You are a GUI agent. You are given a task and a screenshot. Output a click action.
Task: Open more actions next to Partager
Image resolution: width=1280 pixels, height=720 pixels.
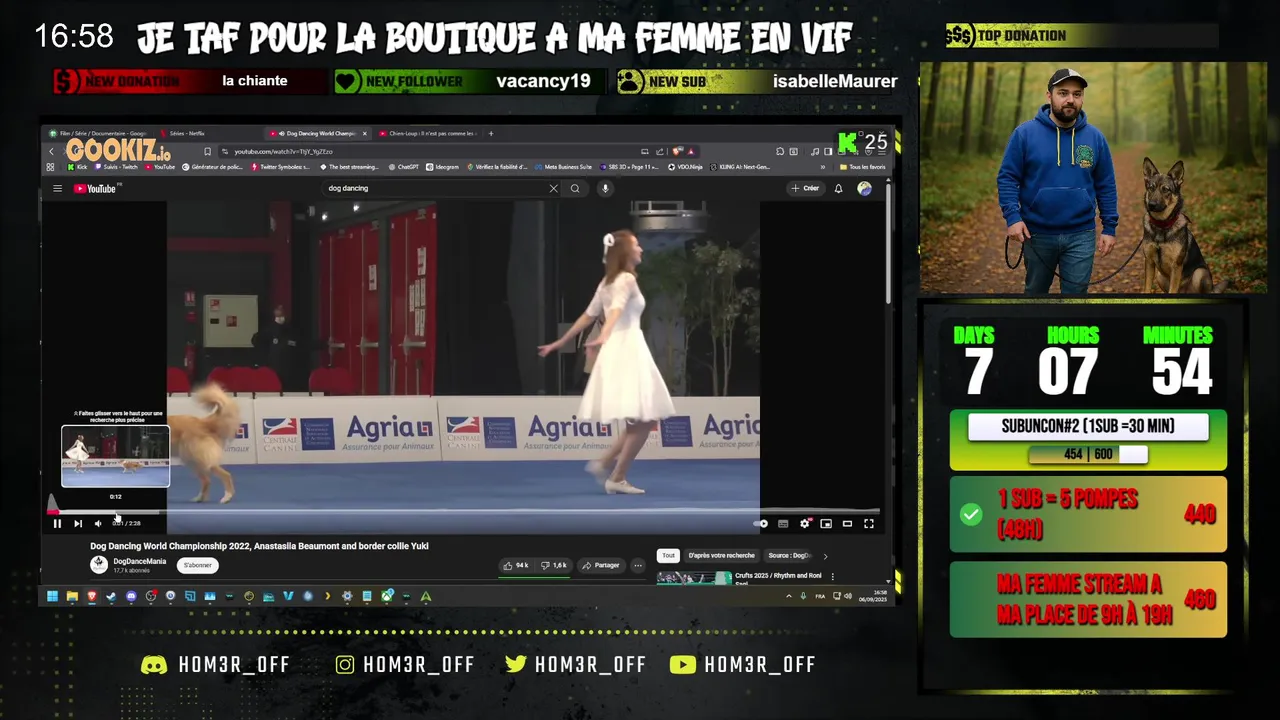[x=637, y=565]
